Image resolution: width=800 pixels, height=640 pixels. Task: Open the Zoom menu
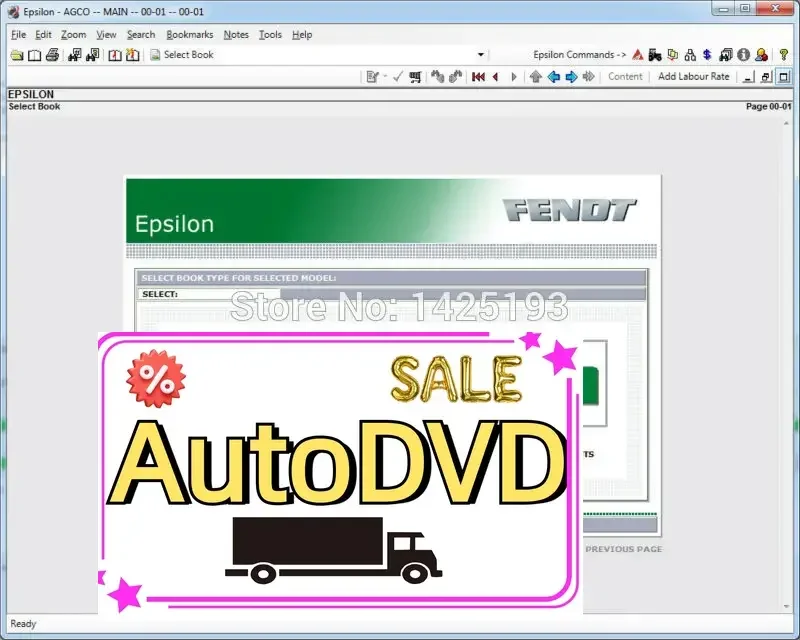[x=73, y=35]
